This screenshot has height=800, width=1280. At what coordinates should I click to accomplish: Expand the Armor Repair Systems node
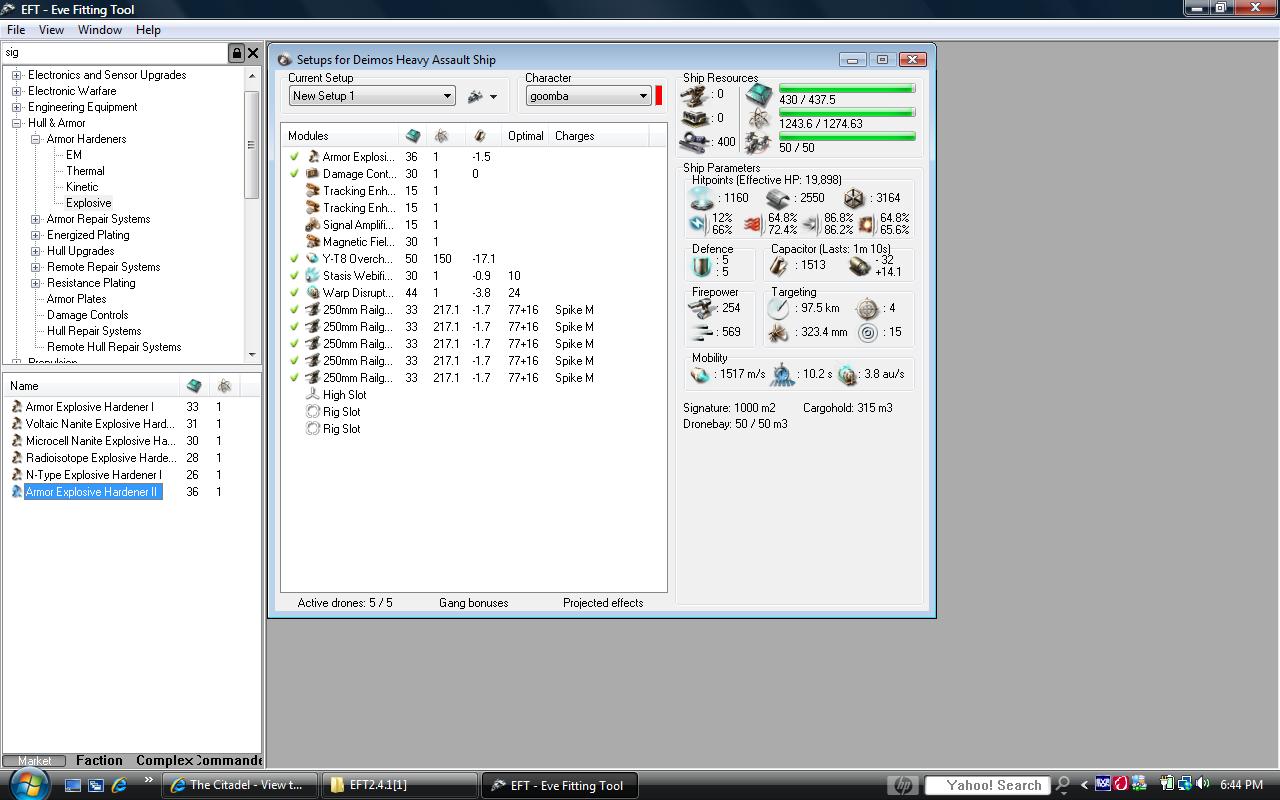(x=35, y=219)
